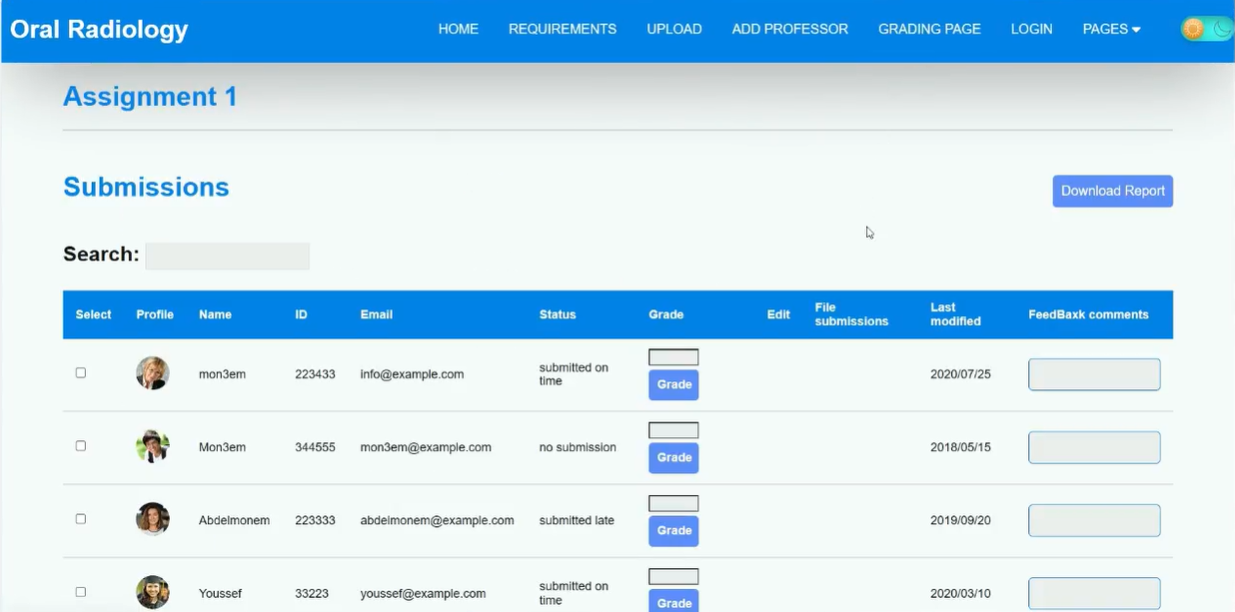This screenshot has width=1235, height=612.
Task: Go to the REQUIREMENTS page
Action: (x=562, y=29)
